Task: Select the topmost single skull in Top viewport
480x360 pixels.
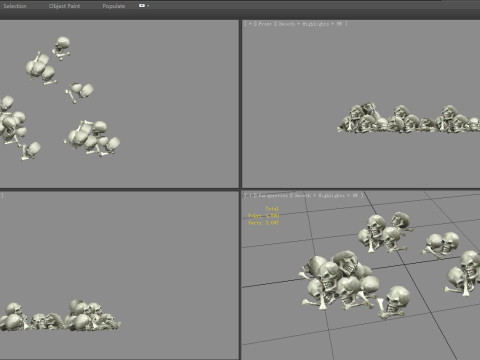Action: pyautogui.click(x=62, y=48)
